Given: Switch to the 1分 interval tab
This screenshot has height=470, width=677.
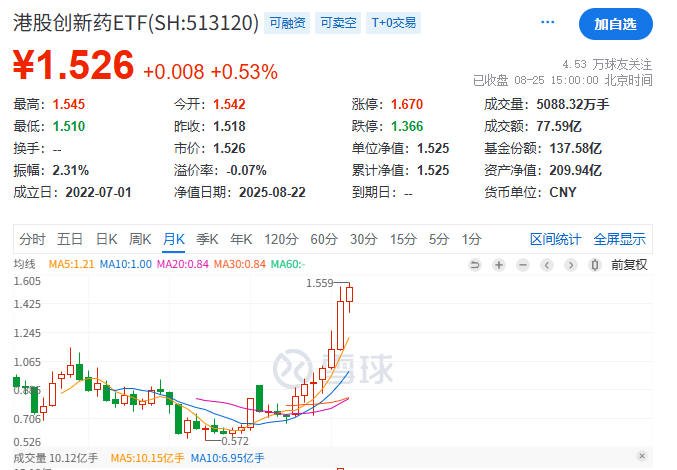Looking at the screenshot, I should (471, 239).
